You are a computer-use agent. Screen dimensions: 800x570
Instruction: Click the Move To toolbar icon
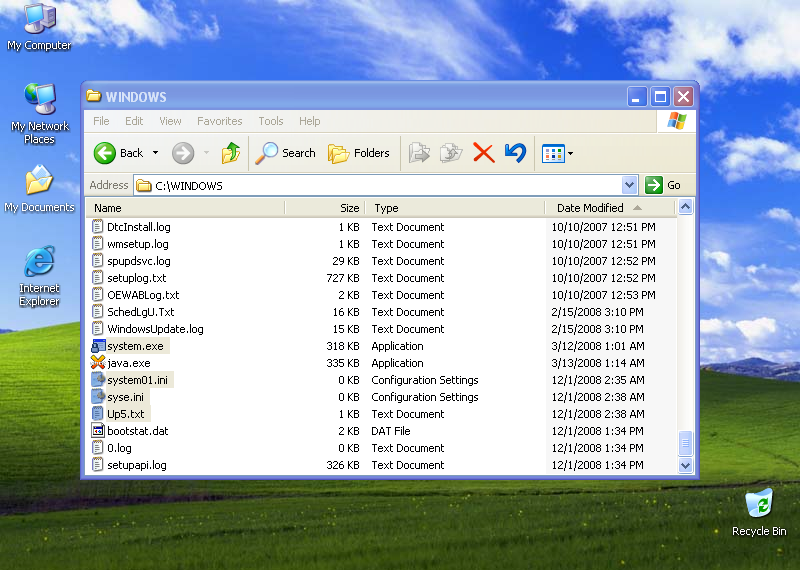pos(419,153)
